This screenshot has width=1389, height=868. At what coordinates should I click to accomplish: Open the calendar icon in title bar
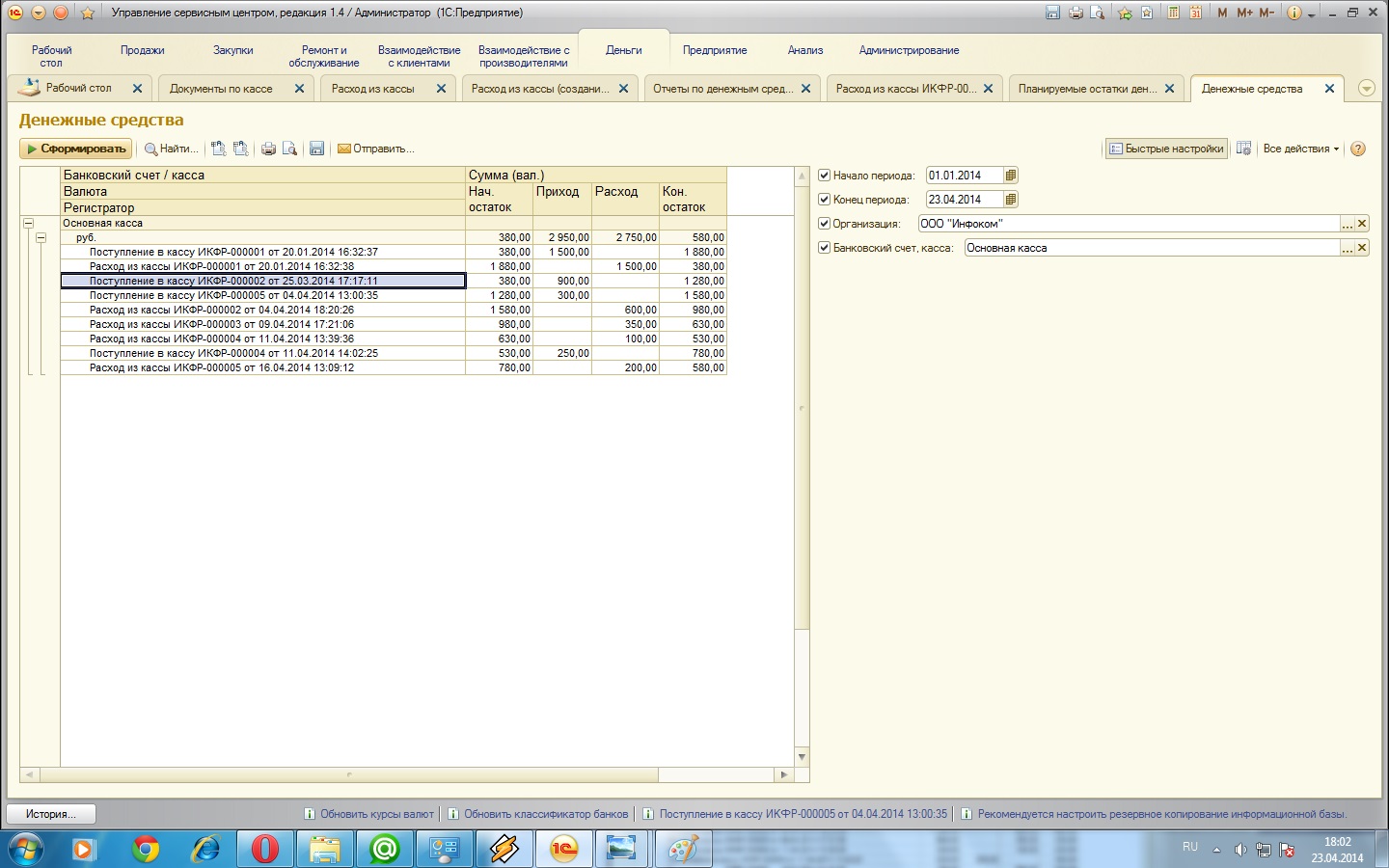click(x=1195, y=13)
